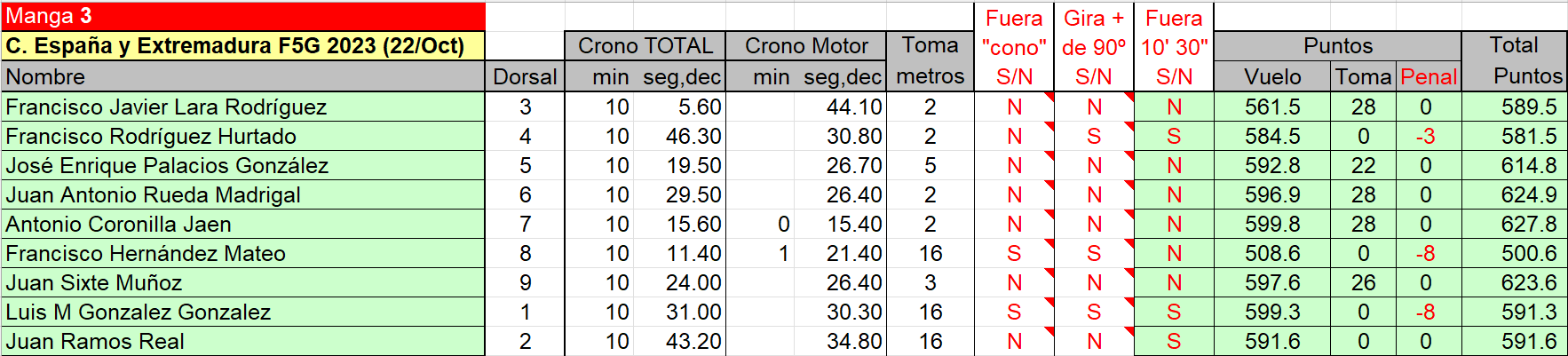Image resolution: width=1568 pixels, height=356 pixels.
Task: Click the "Fuera 10' 30"" header cell
Action: point(1174,46)
